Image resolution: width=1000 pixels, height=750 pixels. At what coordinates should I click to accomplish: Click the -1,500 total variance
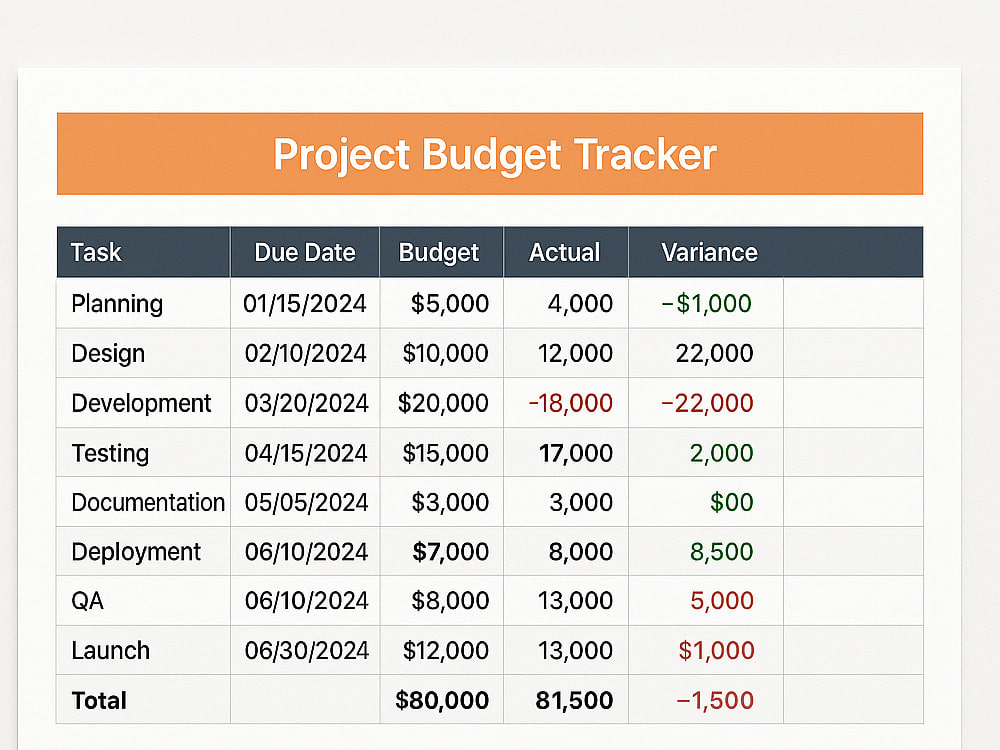coord(706,700)
